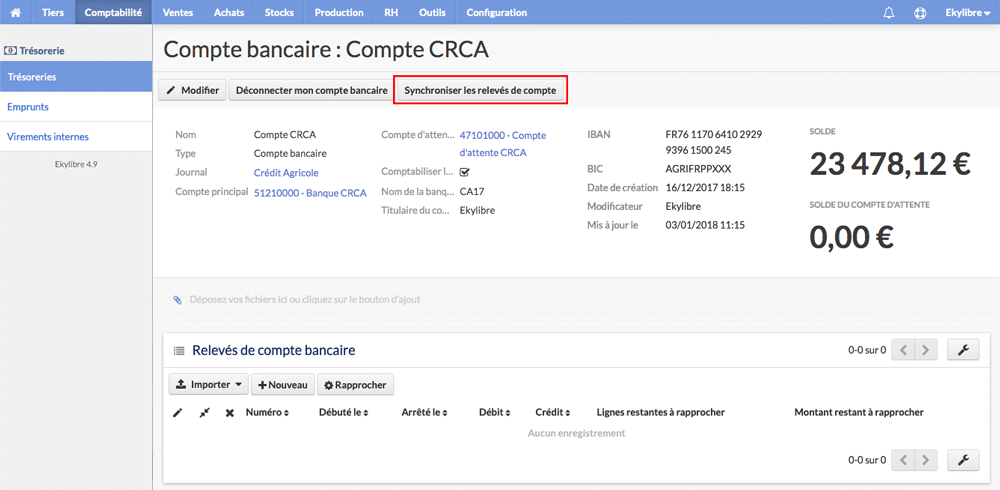This screenshot has height=490, width=1000.
Task: Open the Achats menu
Action: click(229, 12)
